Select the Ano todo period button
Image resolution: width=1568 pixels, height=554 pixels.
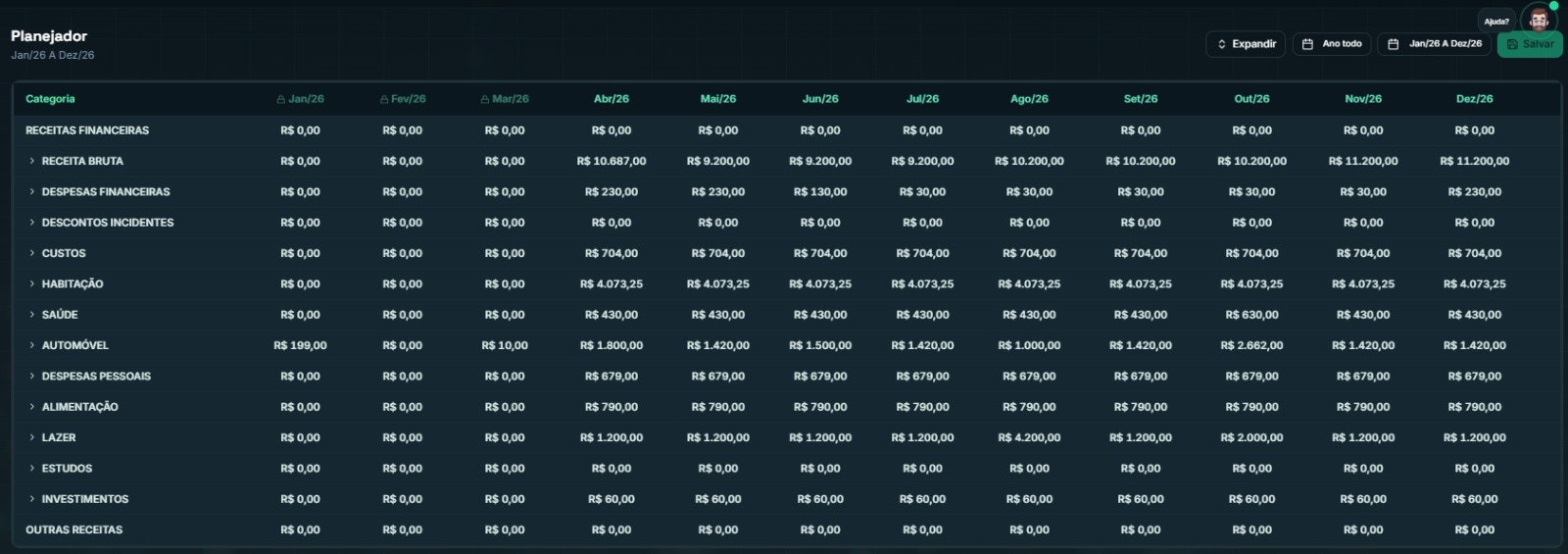click(x=1332, y=44)
